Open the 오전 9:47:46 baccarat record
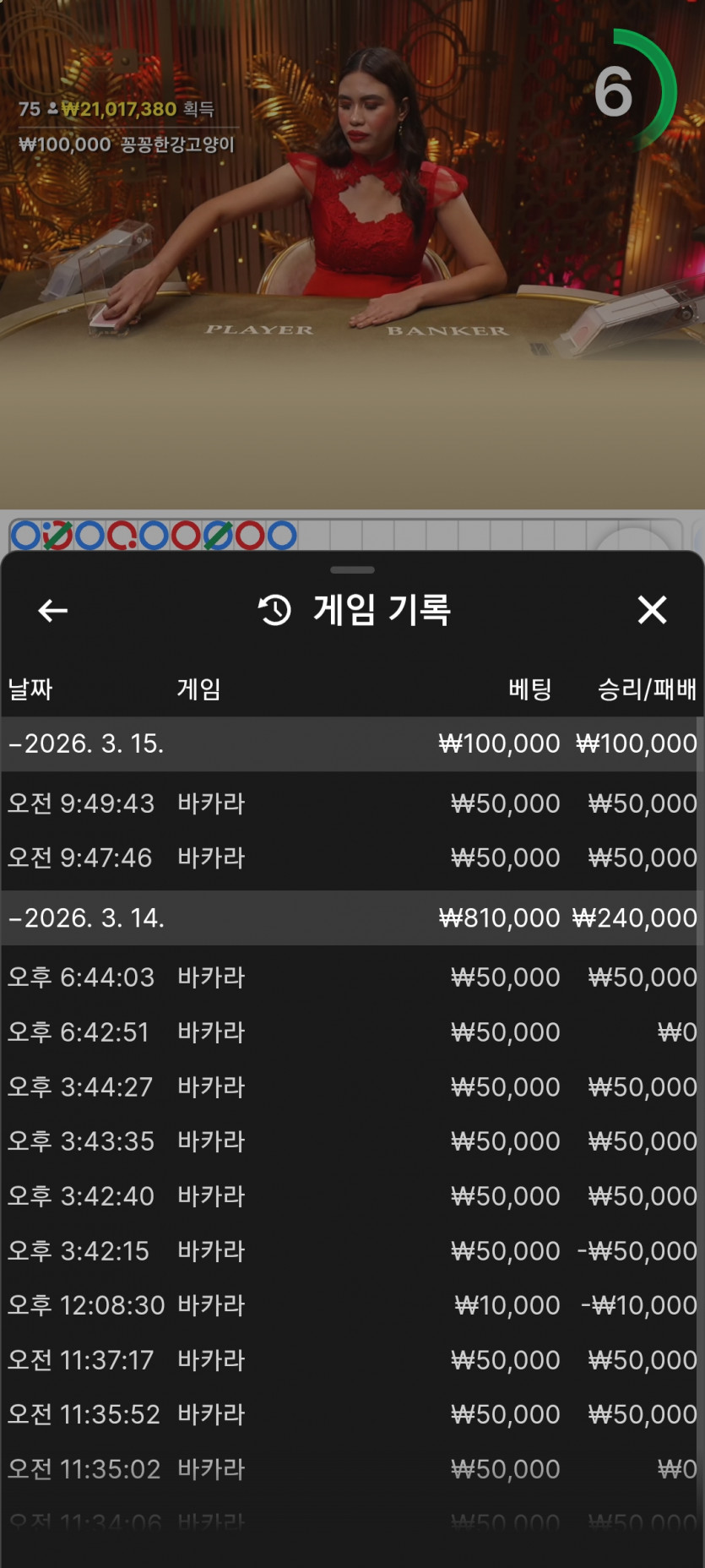Image resolution: width=705 pixels, height=1568 pixels. click(352, 857)
